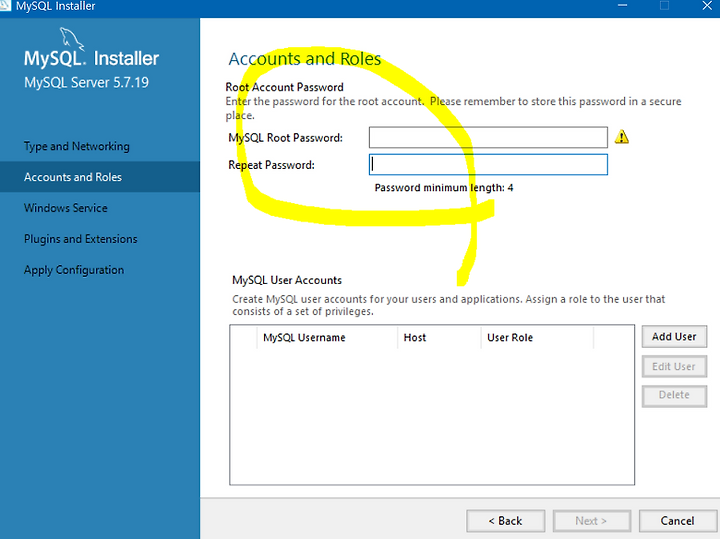
Task: Go to the Windows Service step
Action: [66, 208]
